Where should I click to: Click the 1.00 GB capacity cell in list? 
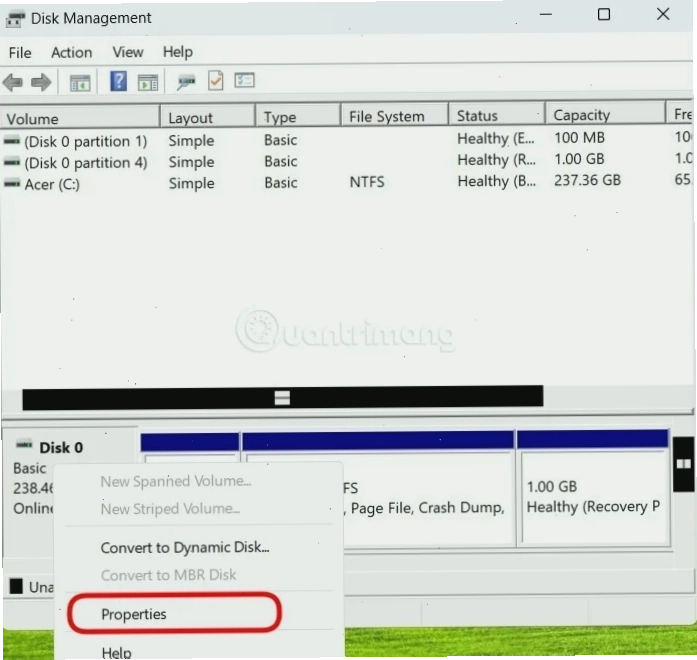(579, 159)
